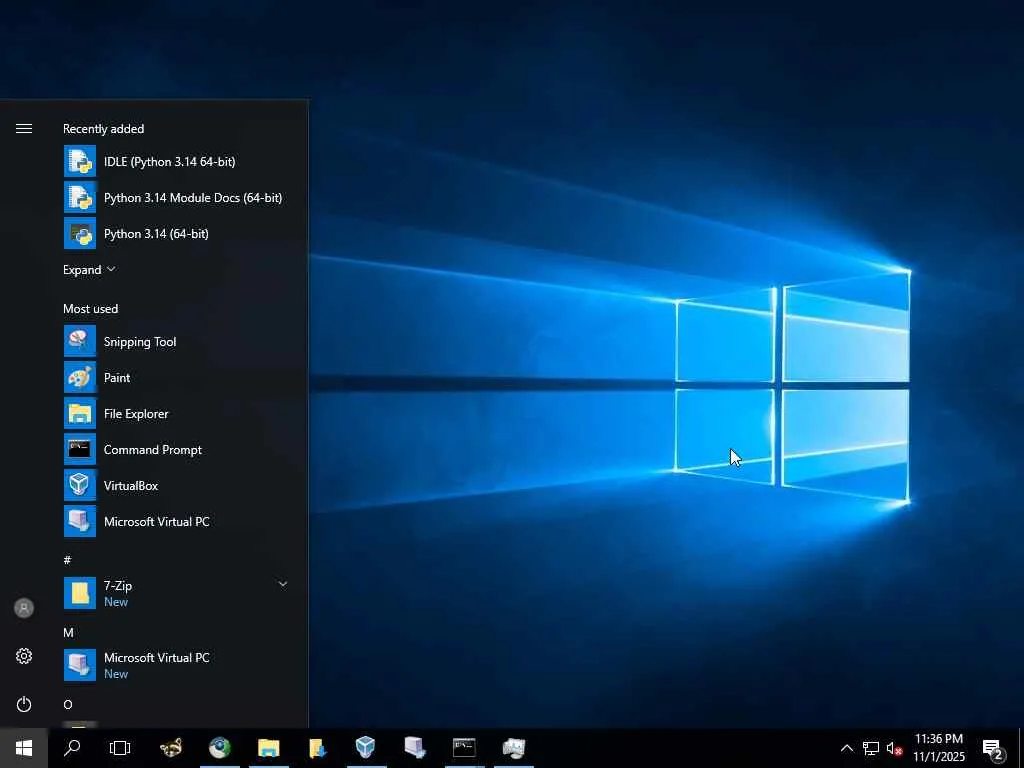This screenshot has width=1024, height=768.
Task: Open the globe browser taskbar icon
Action: coord(220,748)
